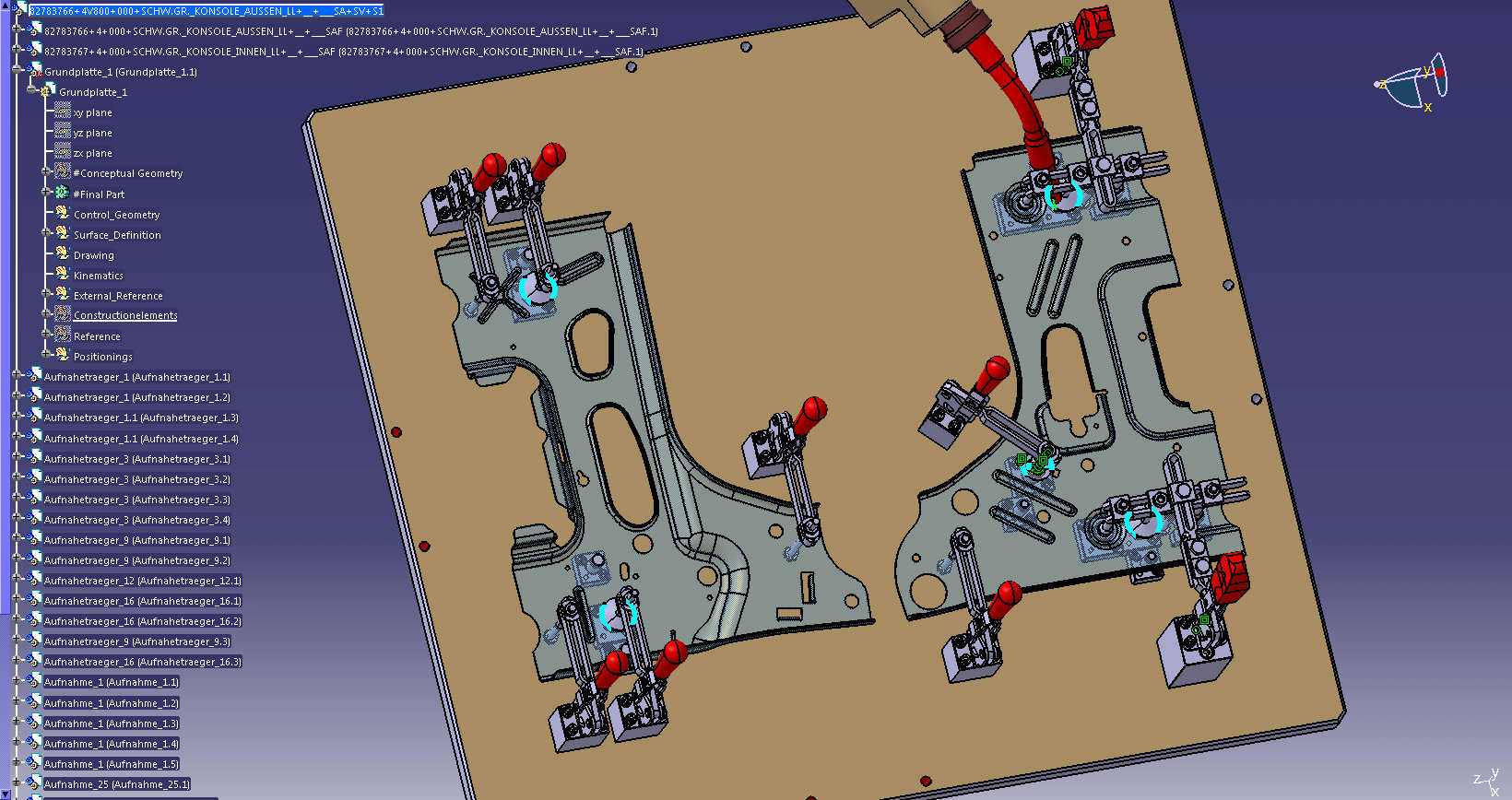Click the root product icon at tree top
The width and height of the screenshot is (1512, 800).
(18, 10)
